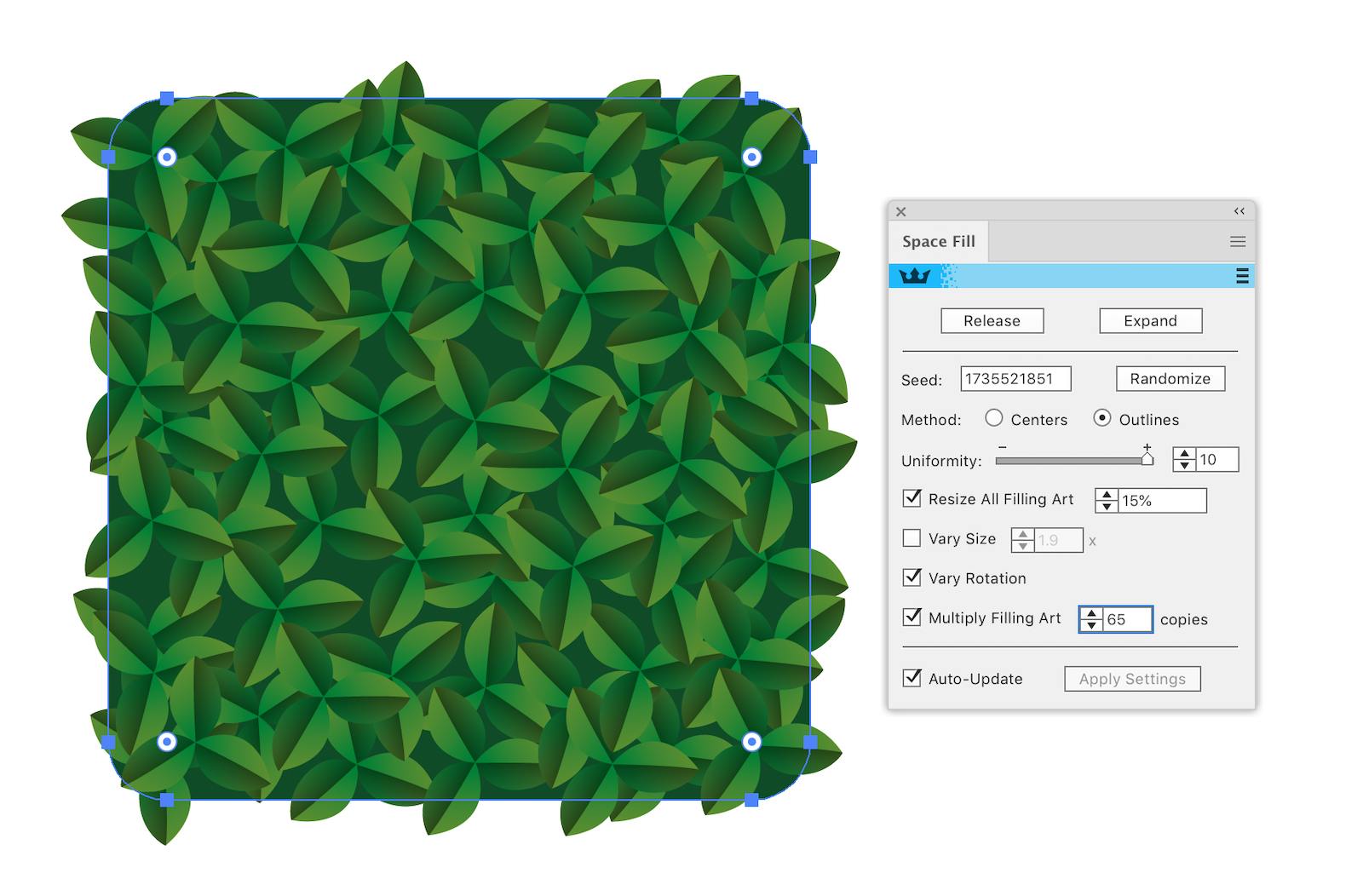Click the crown icon on the blue banner
The width and height of the screenshot is (1363, 896).
click(x=913, y=275)
